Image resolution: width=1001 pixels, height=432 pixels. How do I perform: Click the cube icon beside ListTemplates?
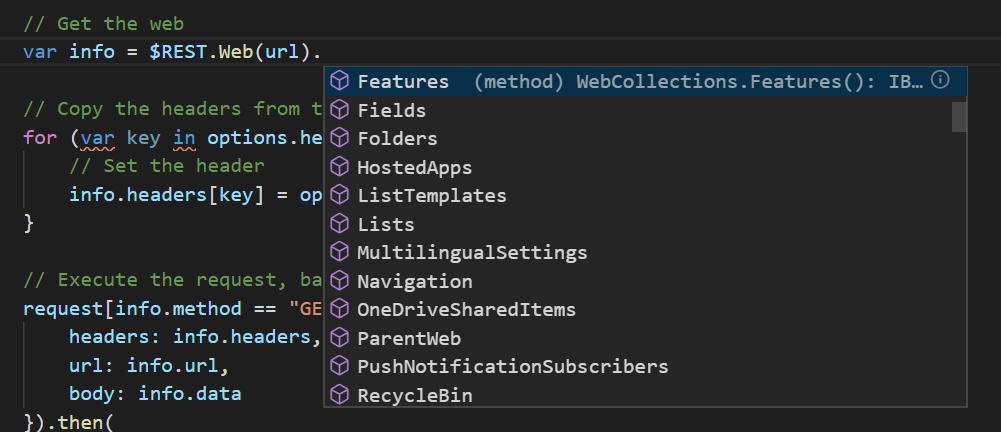[339, 195]
